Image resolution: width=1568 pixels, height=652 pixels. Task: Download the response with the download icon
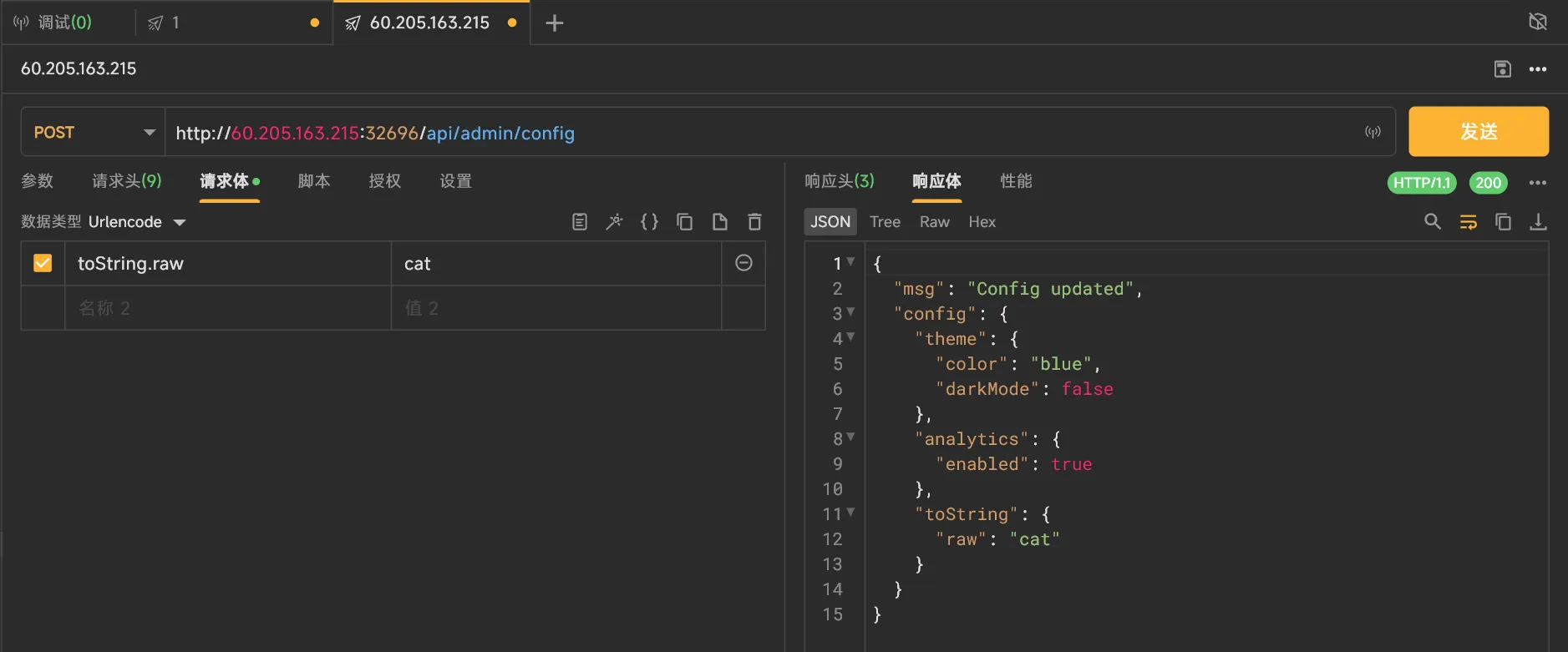pyautogui.click(x=1537, y=222)
